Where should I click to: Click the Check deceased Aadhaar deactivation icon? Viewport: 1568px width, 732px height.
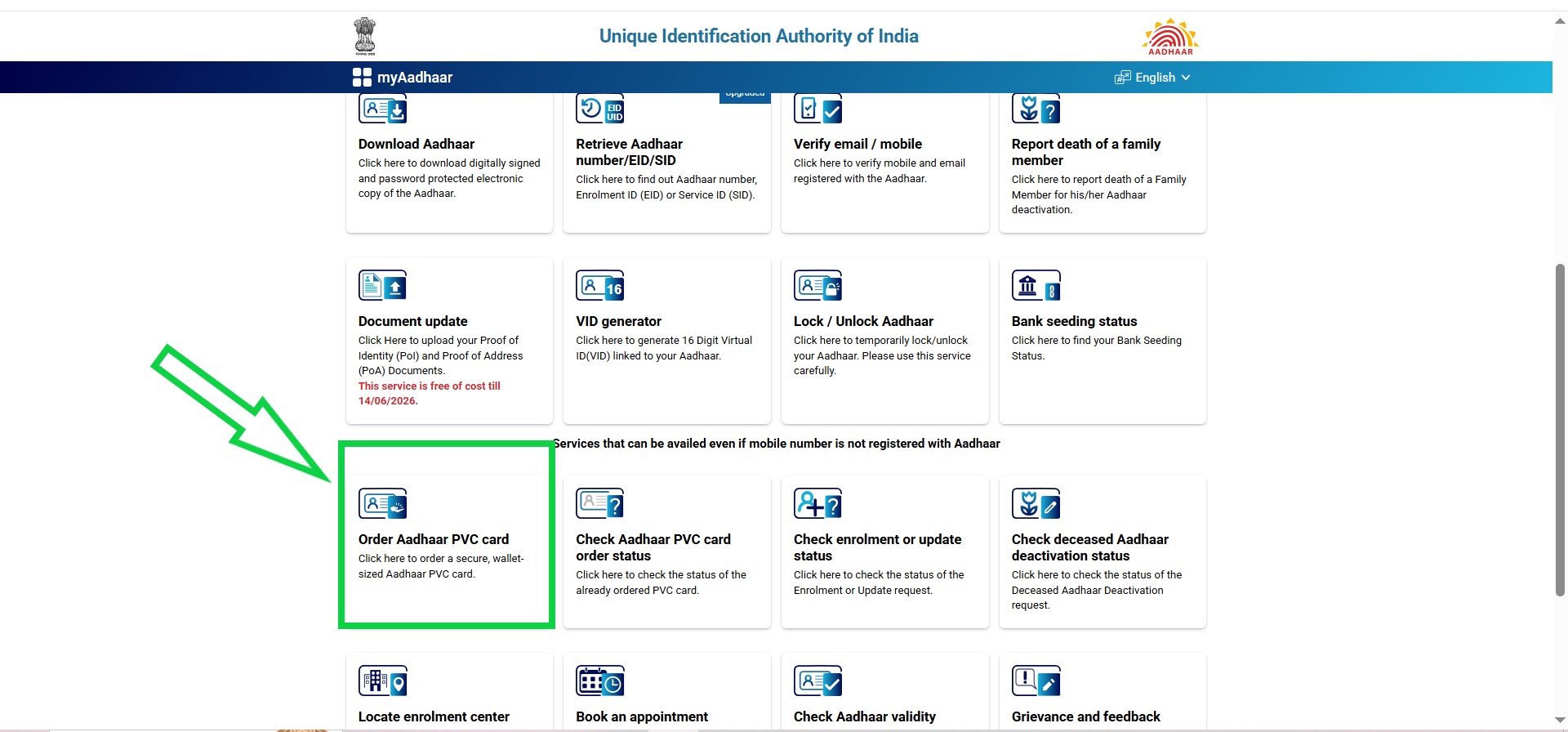(x=1036, y=504)
